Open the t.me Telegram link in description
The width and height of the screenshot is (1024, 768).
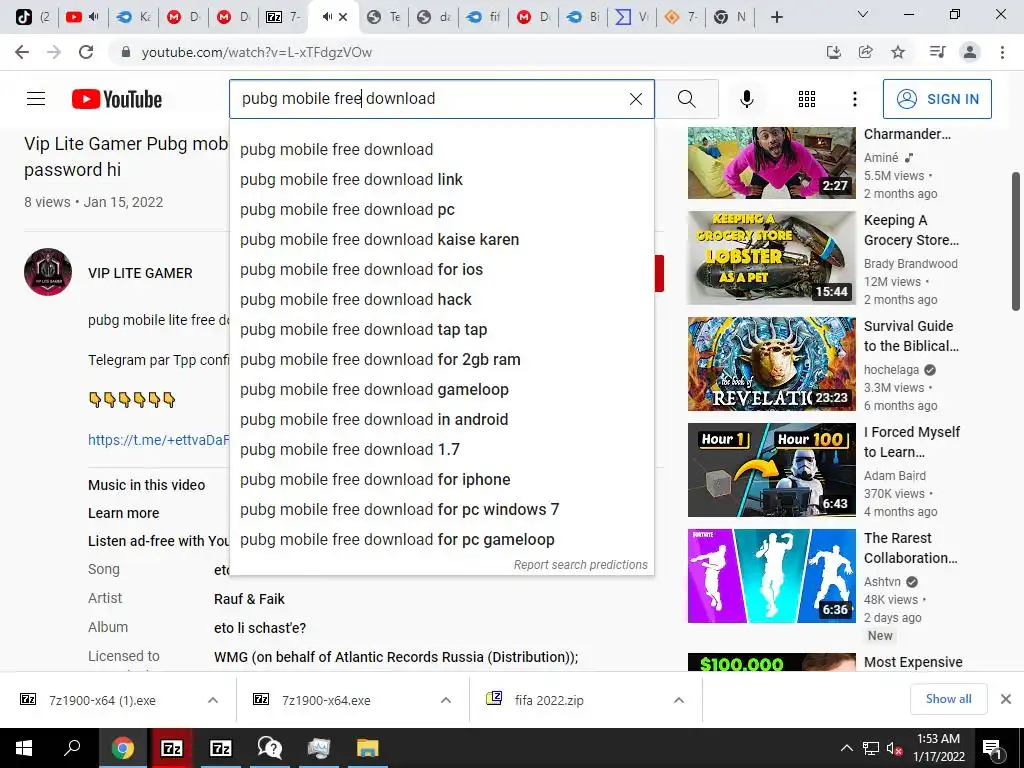(x=159, y=440)
